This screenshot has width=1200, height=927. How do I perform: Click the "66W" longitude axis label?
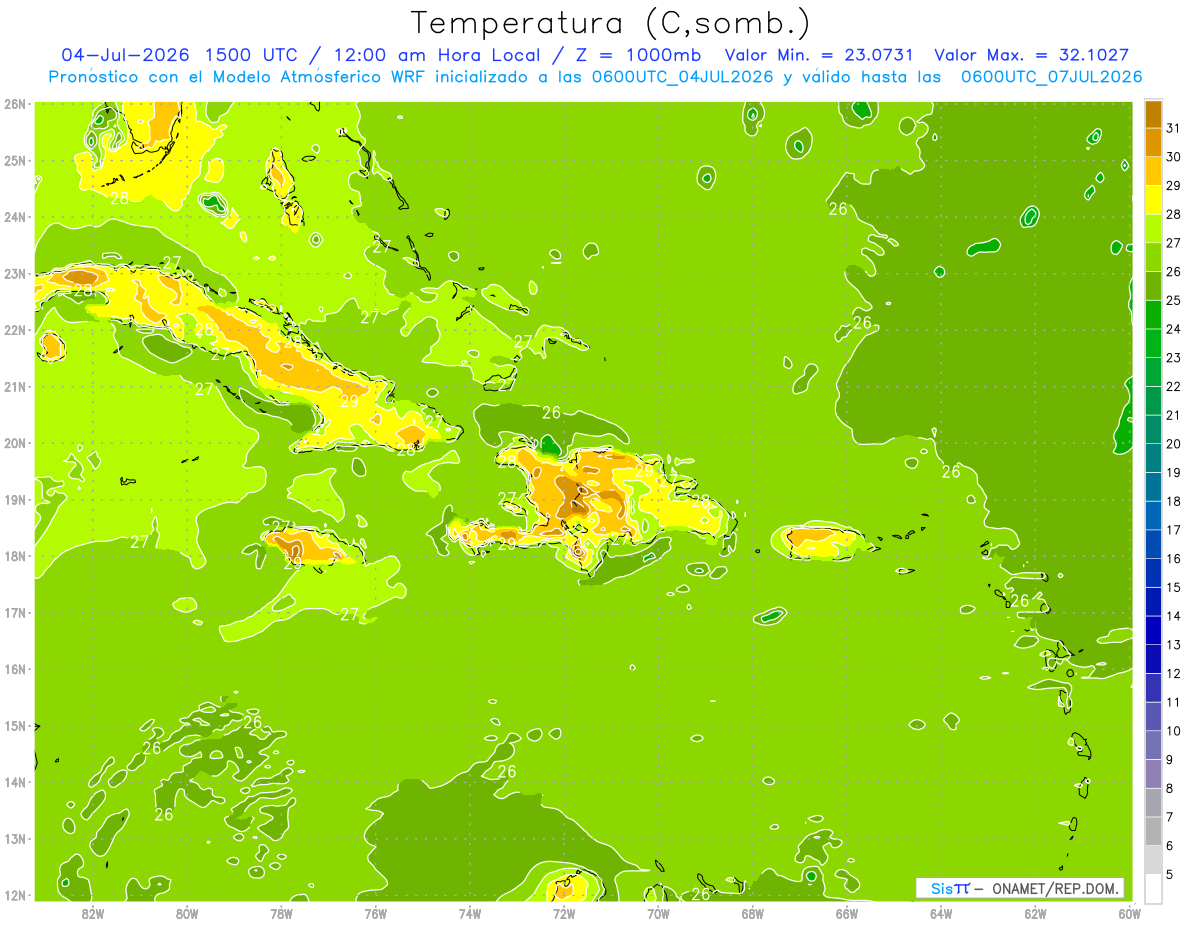(847, 913)
